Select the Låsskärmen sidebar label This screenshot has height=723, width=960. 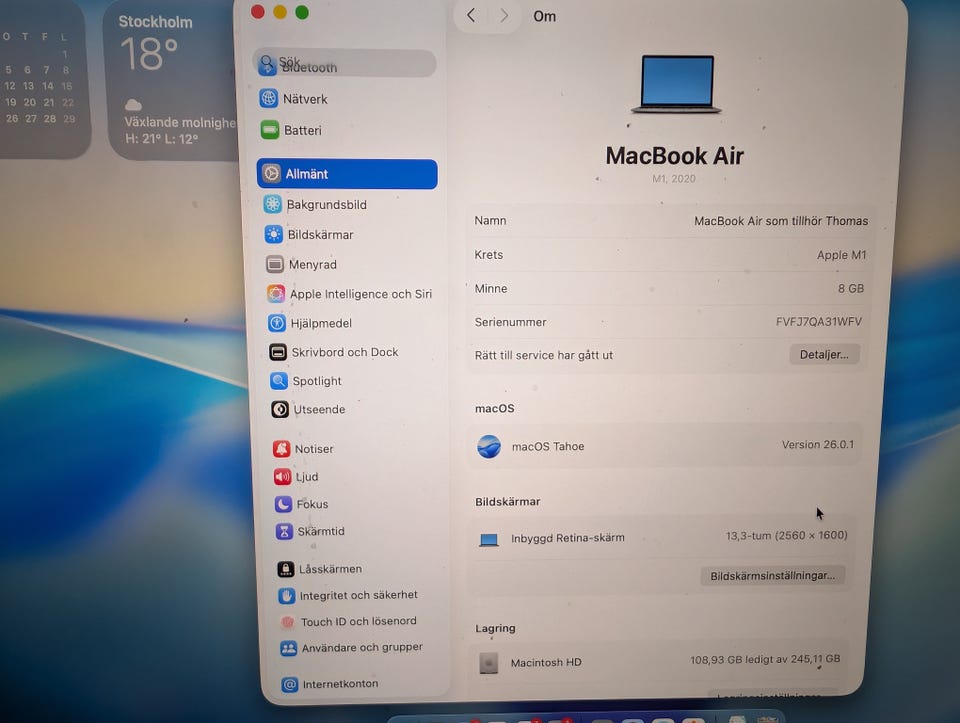[330, 569]
